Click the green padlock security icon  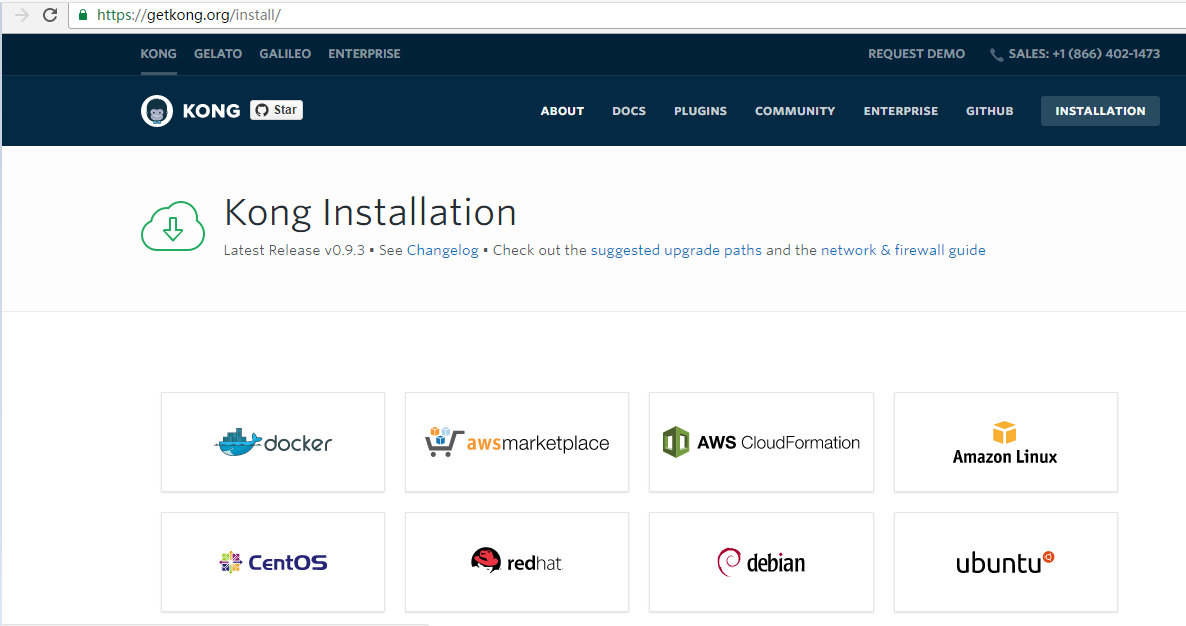[83, 14]
